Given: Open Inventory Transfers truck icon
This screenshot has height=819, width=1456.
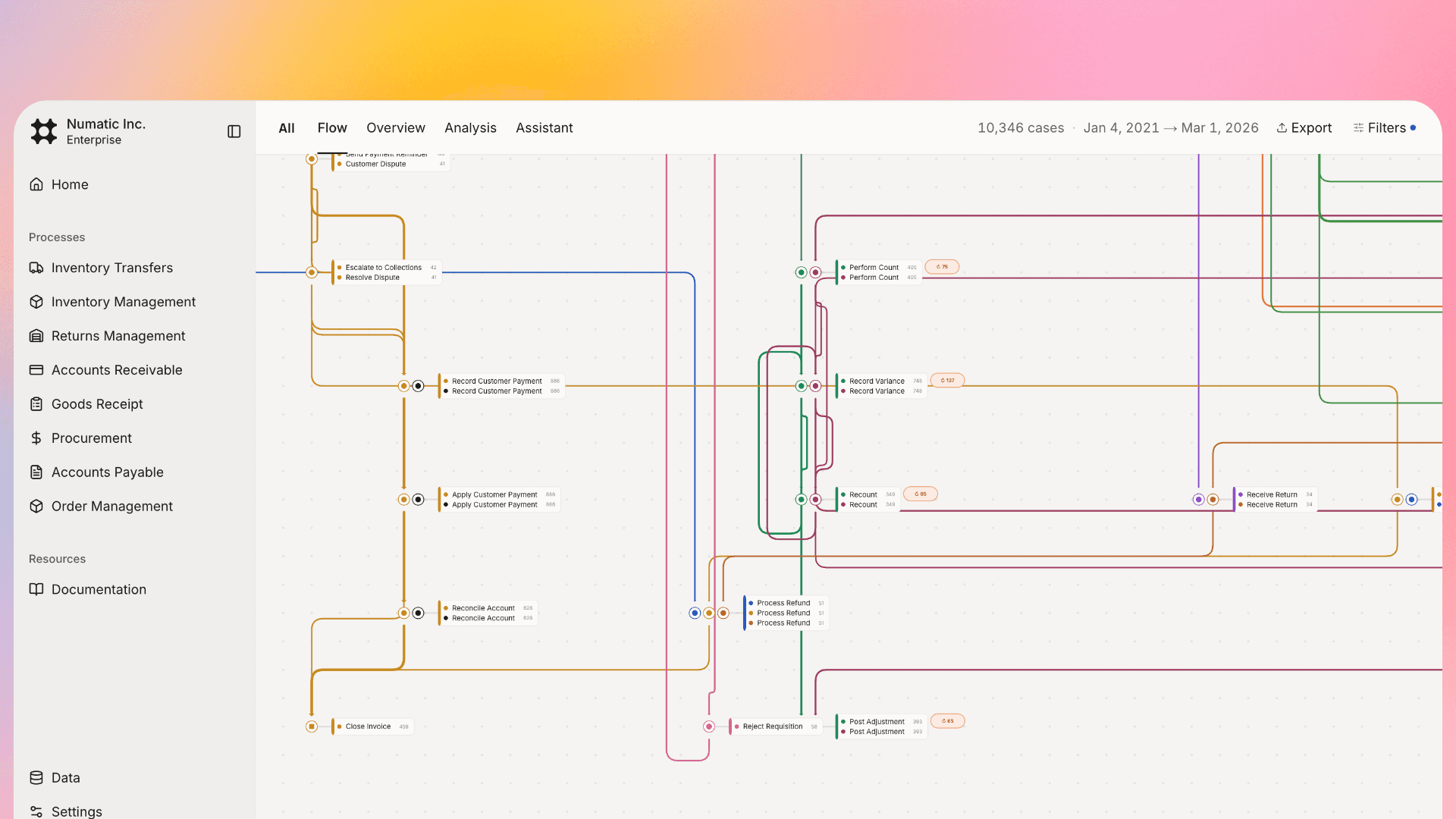Looking at the screenshot, I should (36, 268).
